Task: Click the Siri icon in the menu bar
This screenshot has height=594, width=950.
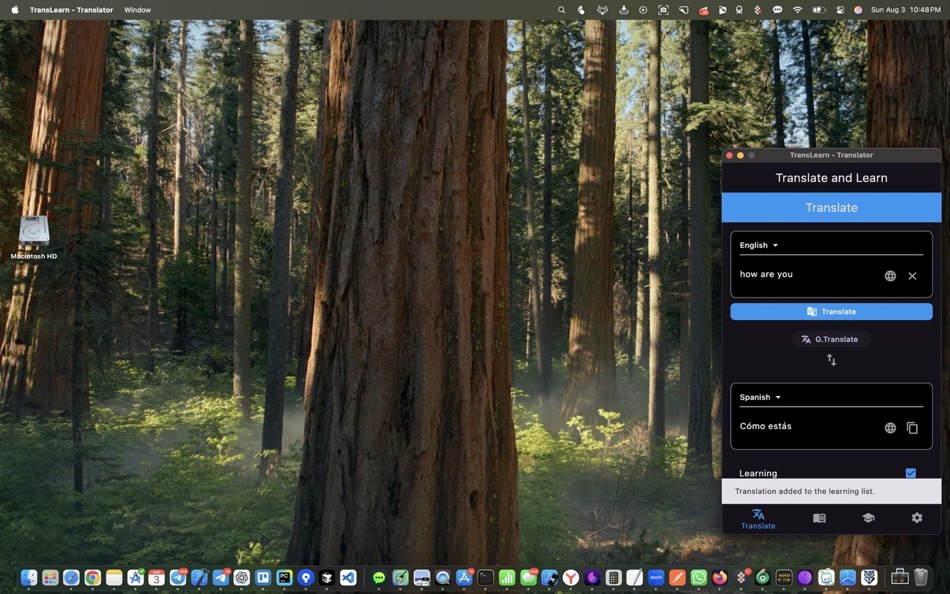Action: tap(859, 10)
